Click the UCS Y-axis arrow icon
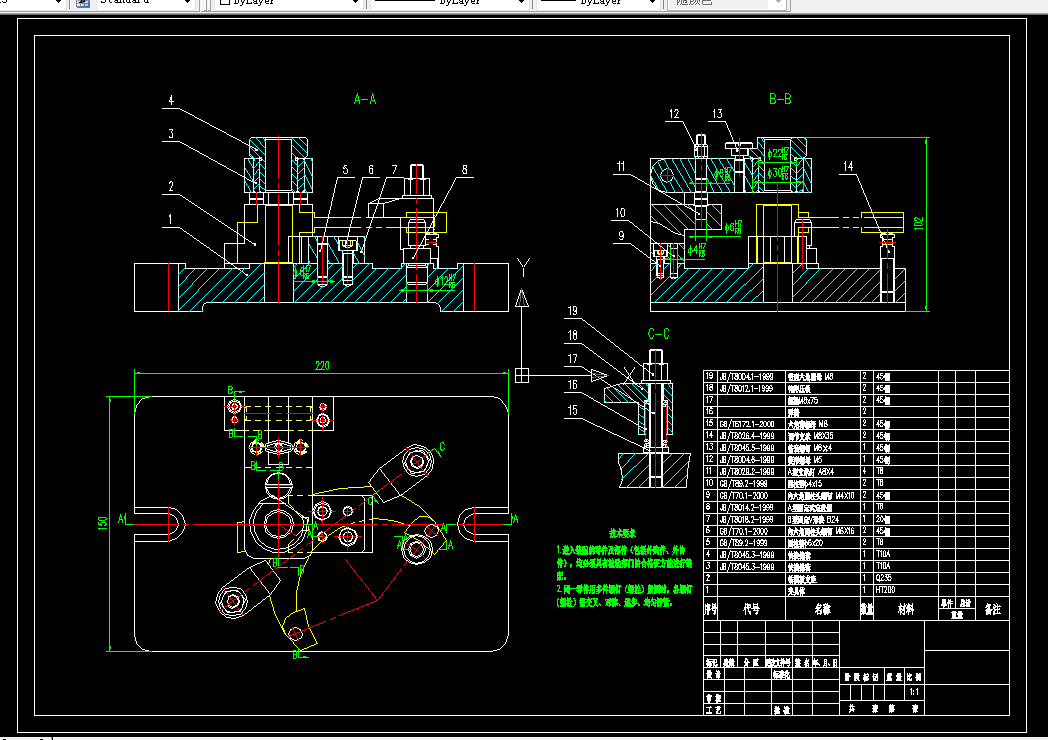1048x740 pixels. click(522, 298)
